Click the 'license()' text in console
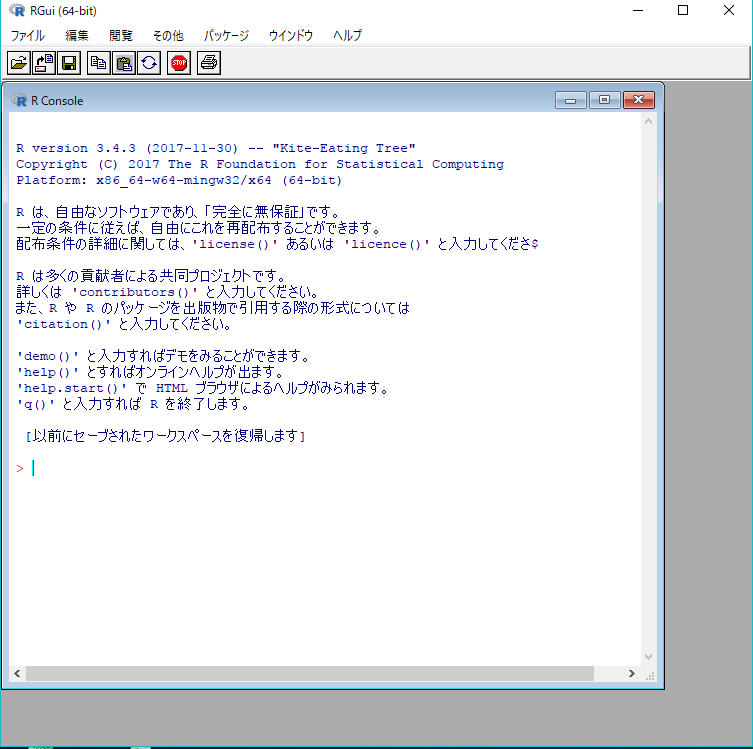 (235, 244)
